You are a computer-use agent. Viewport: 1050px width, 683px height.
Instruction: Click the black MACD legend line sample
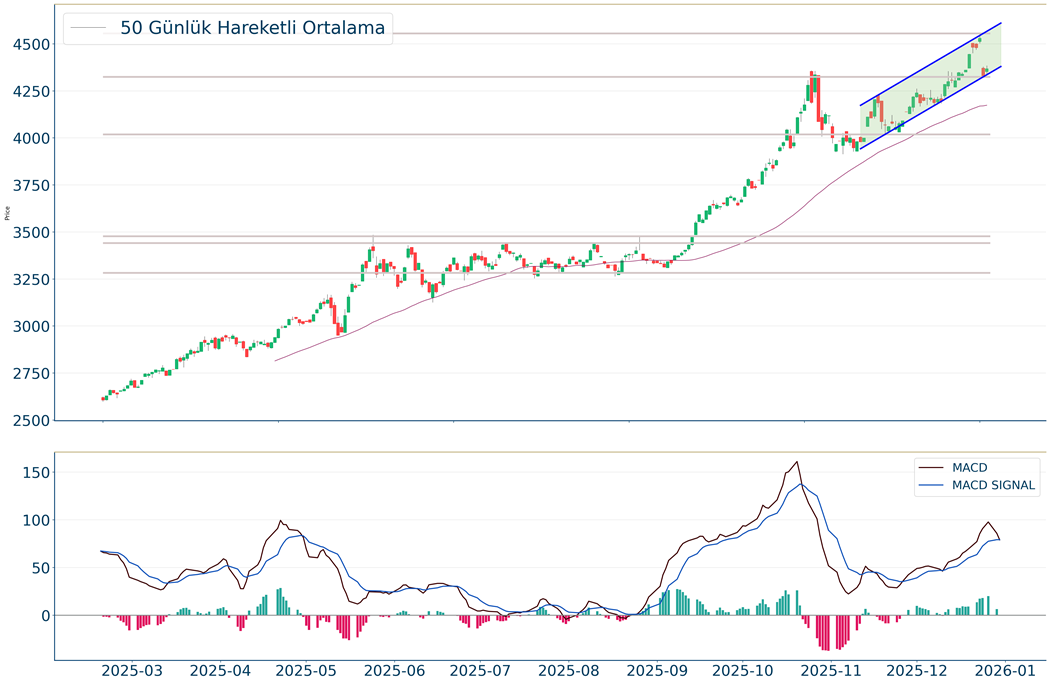coord(932,467)
